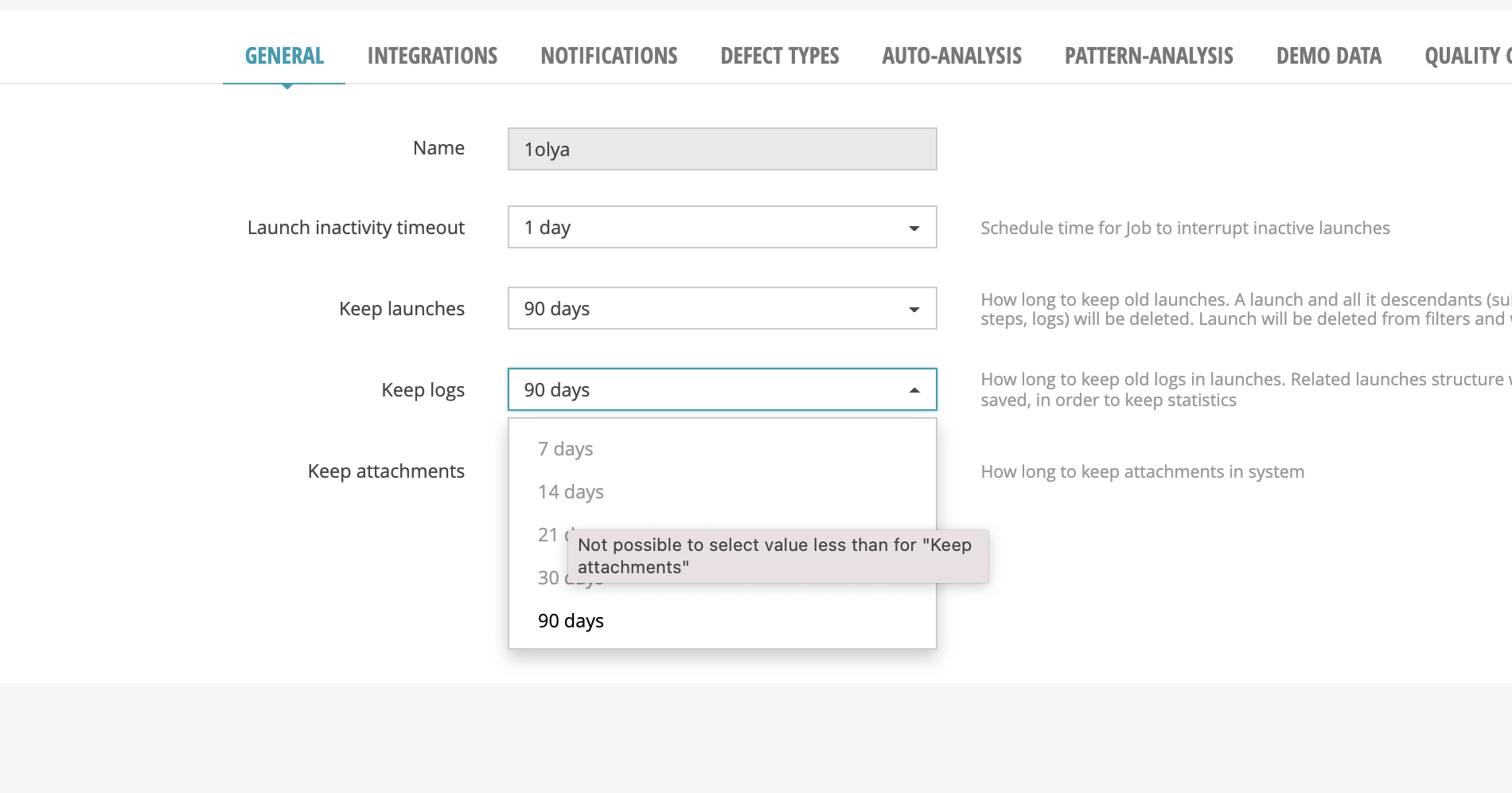Select the 90 days option
The image size is (1512, 793).
571,620
